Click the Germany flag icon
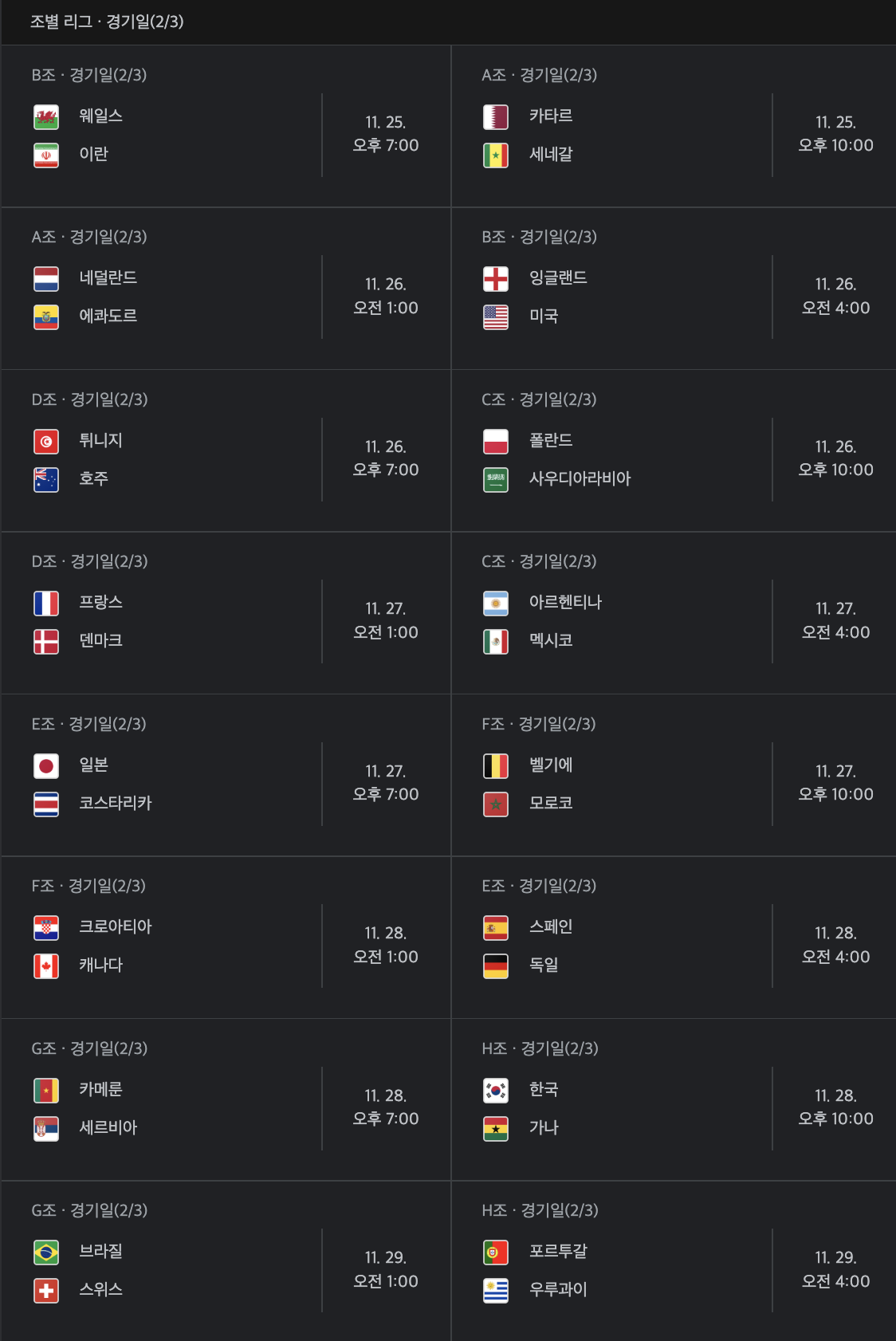 pos(496,966)
